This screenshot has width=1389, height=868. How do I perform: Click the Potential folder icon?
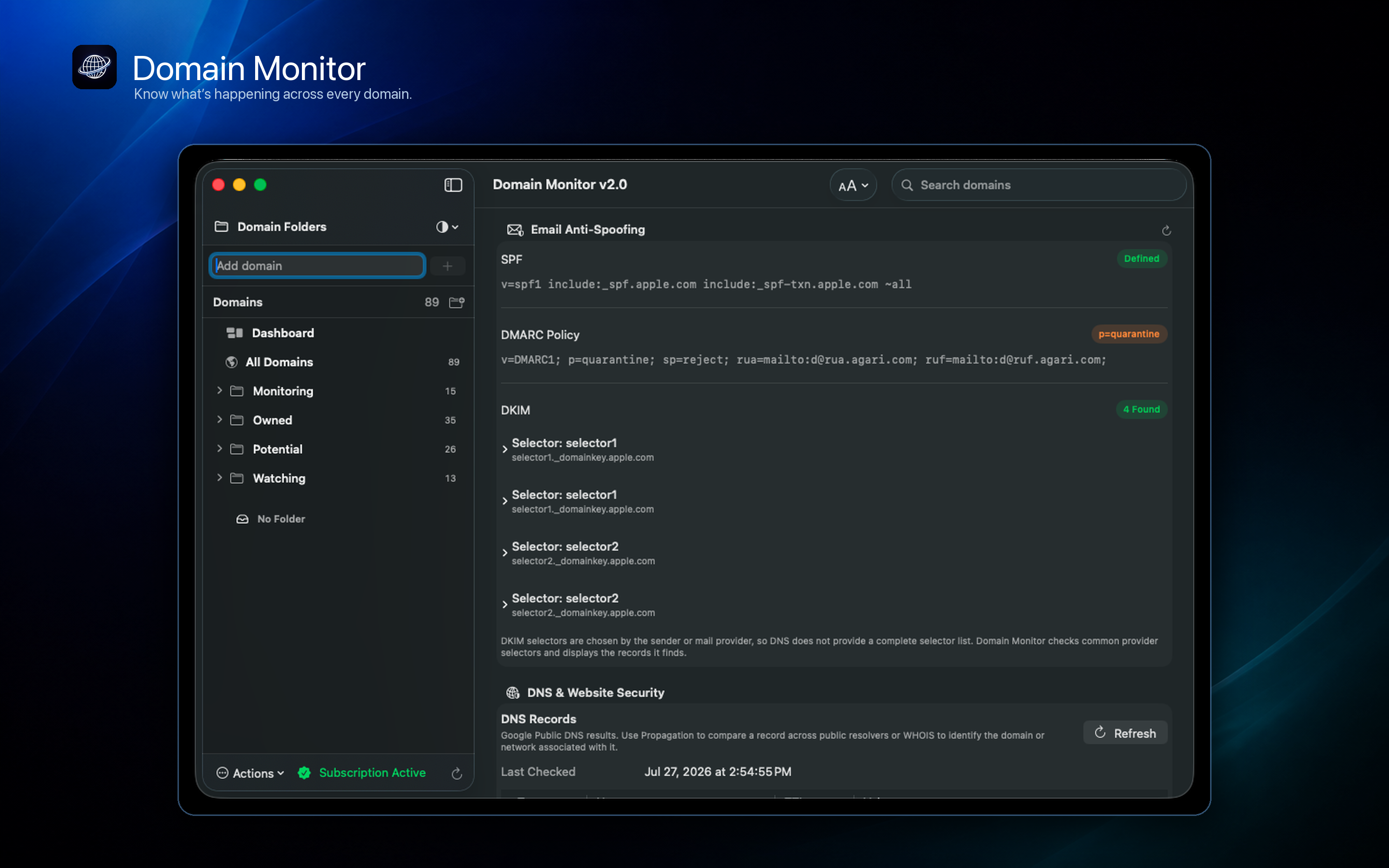(x=236, y=449)
